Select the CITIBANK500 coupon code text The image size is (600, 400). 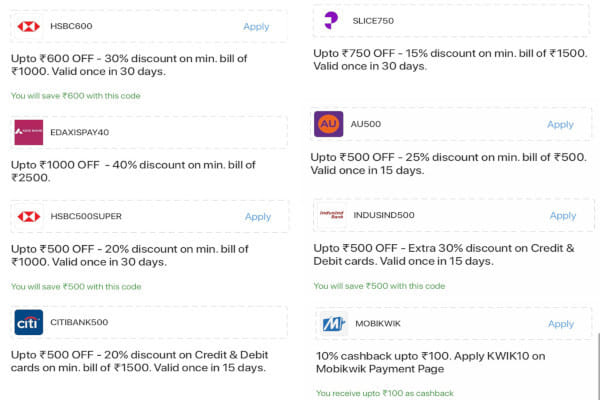[x=79, y=322]
